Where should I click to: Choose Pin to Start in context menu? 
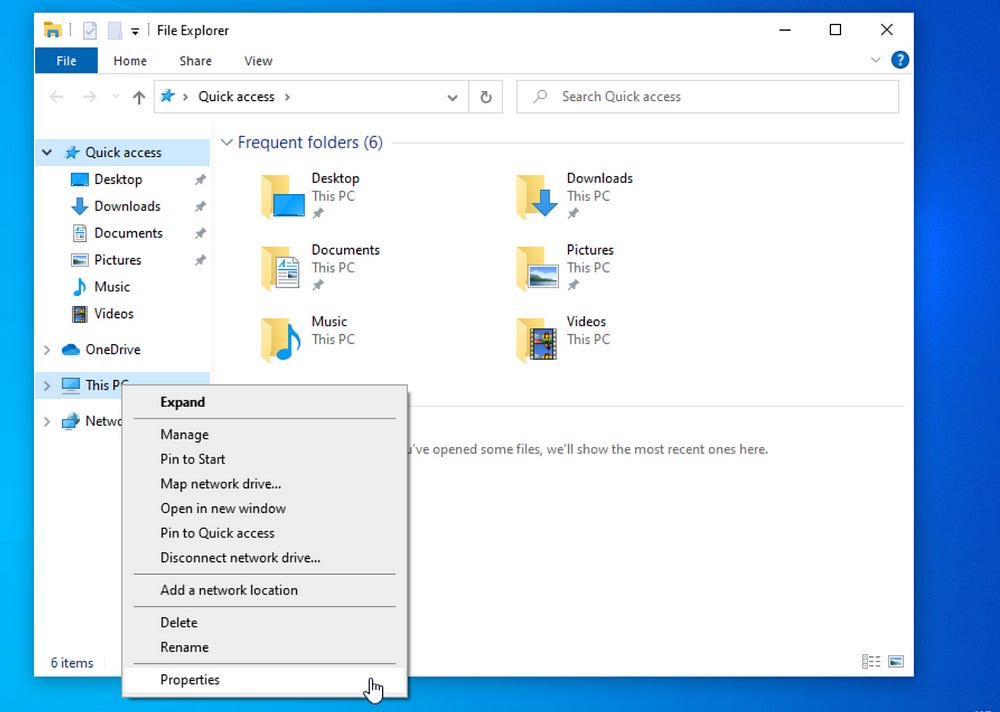tap(265, 459)
